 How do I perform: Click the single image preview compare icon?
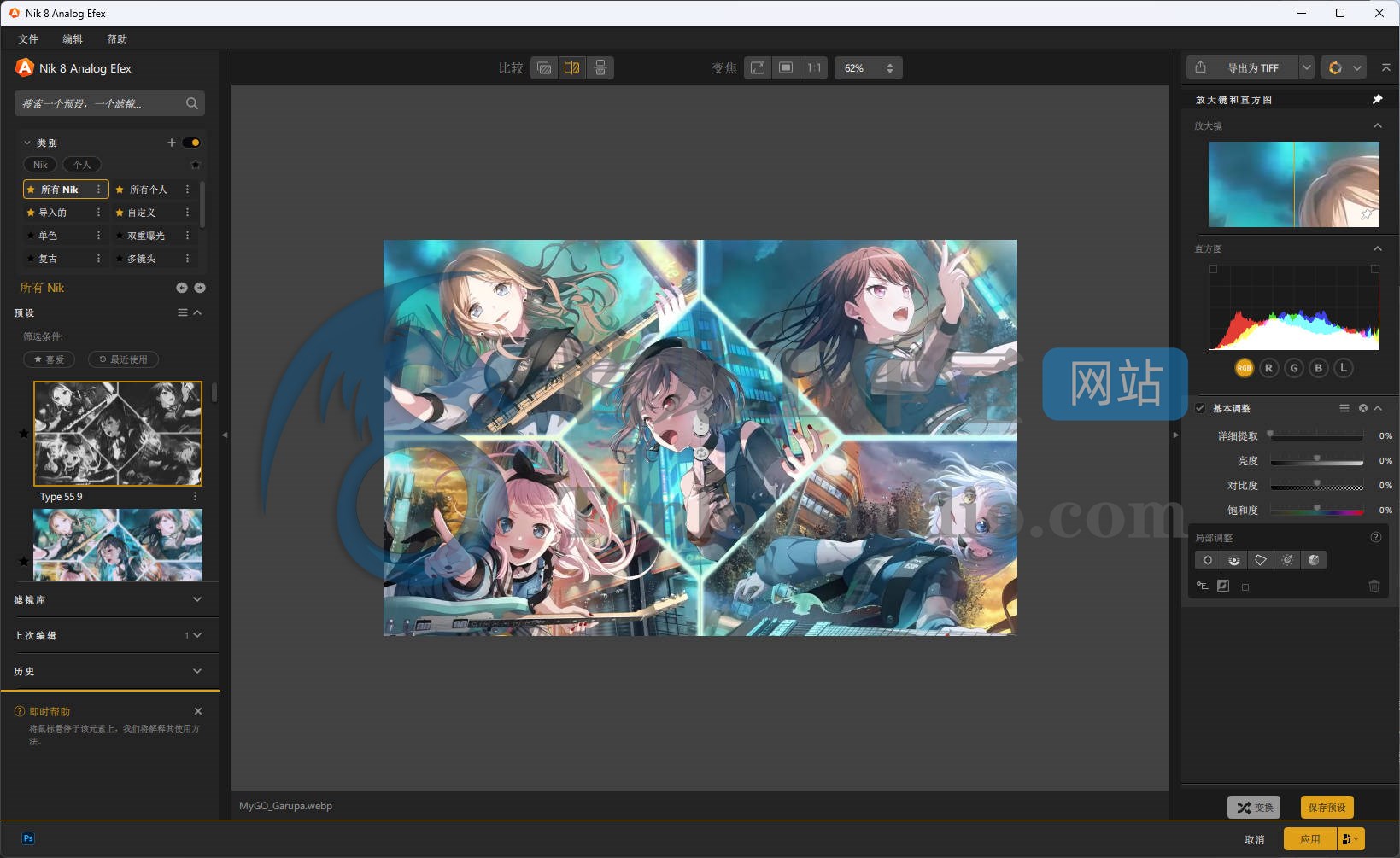(544, 68)
